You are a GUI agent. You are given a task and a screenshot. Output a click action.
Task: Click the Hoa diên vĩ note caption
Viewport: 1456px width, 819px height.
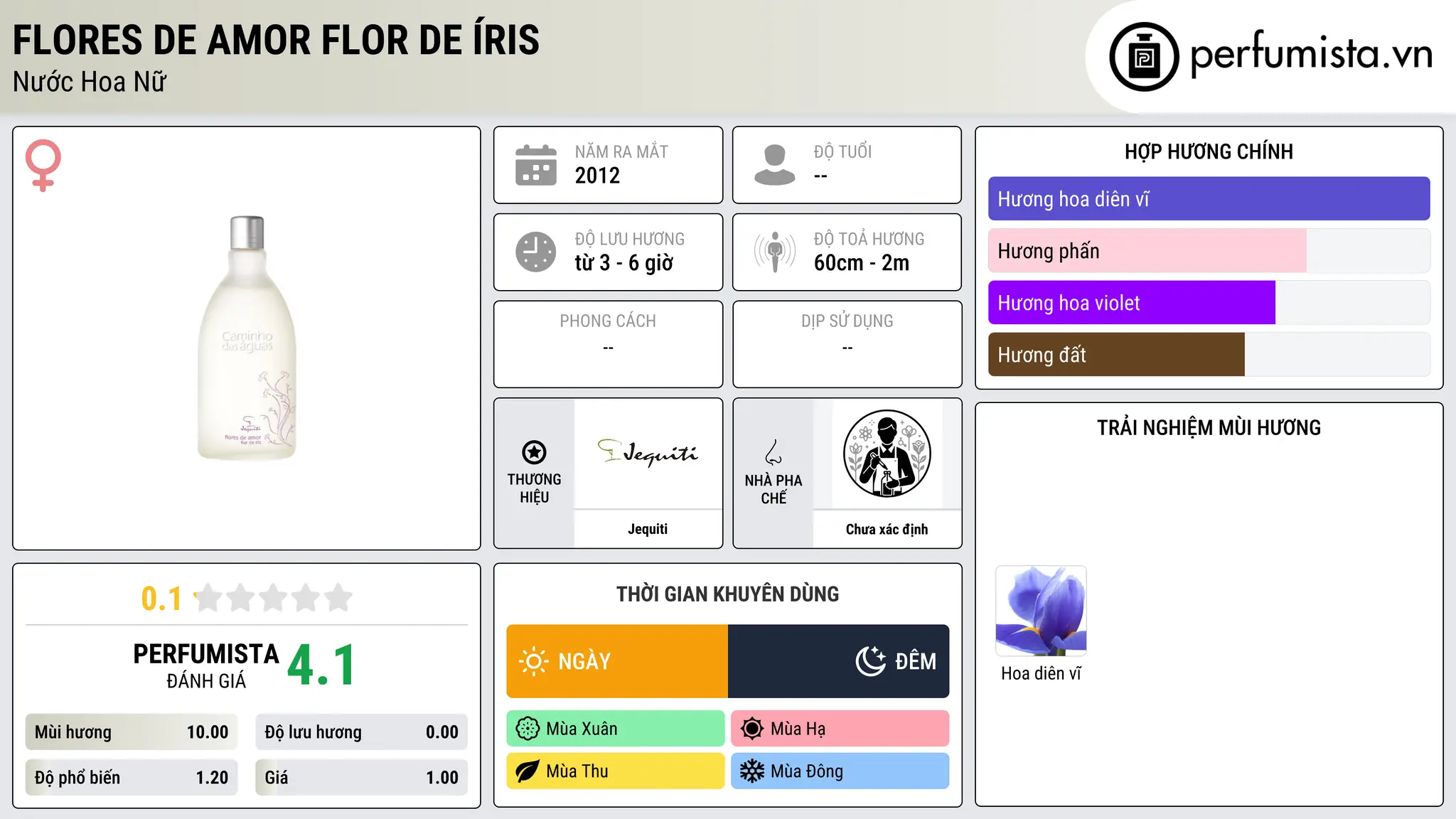[x=1041, y=673]
